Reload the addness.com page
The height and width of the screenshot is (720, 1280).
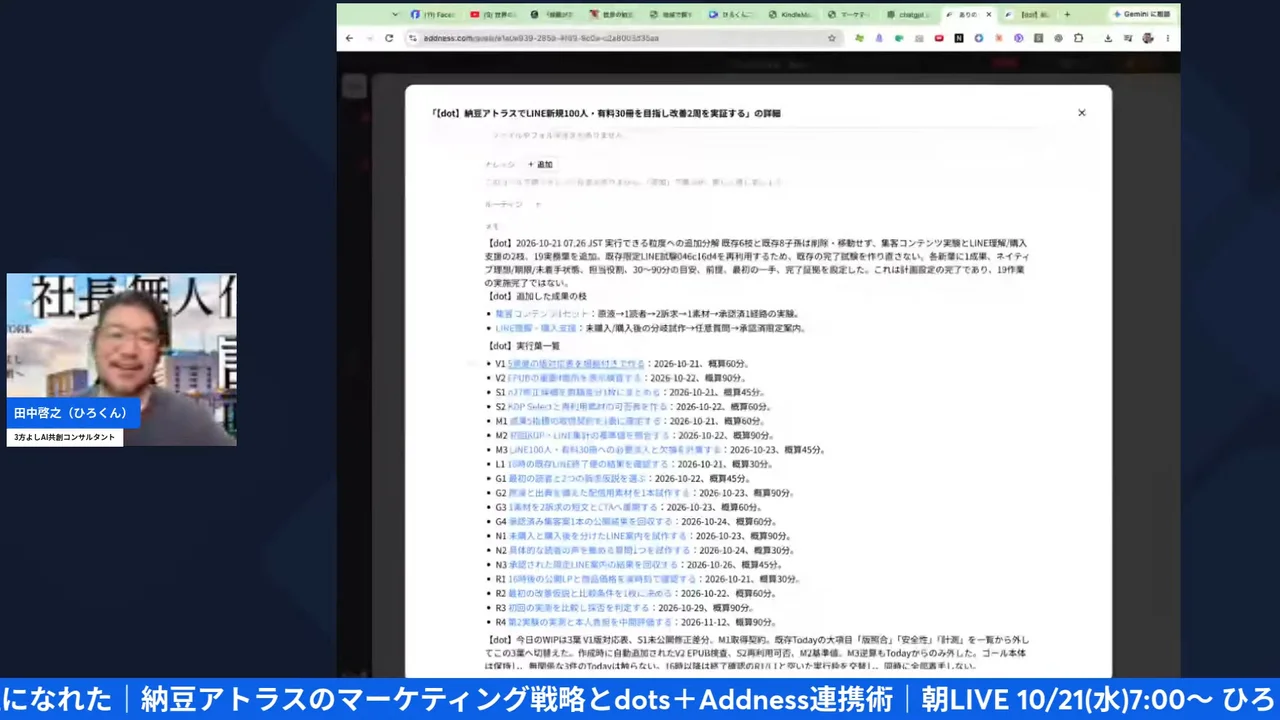pyautogui.click(x=389, y=38)
